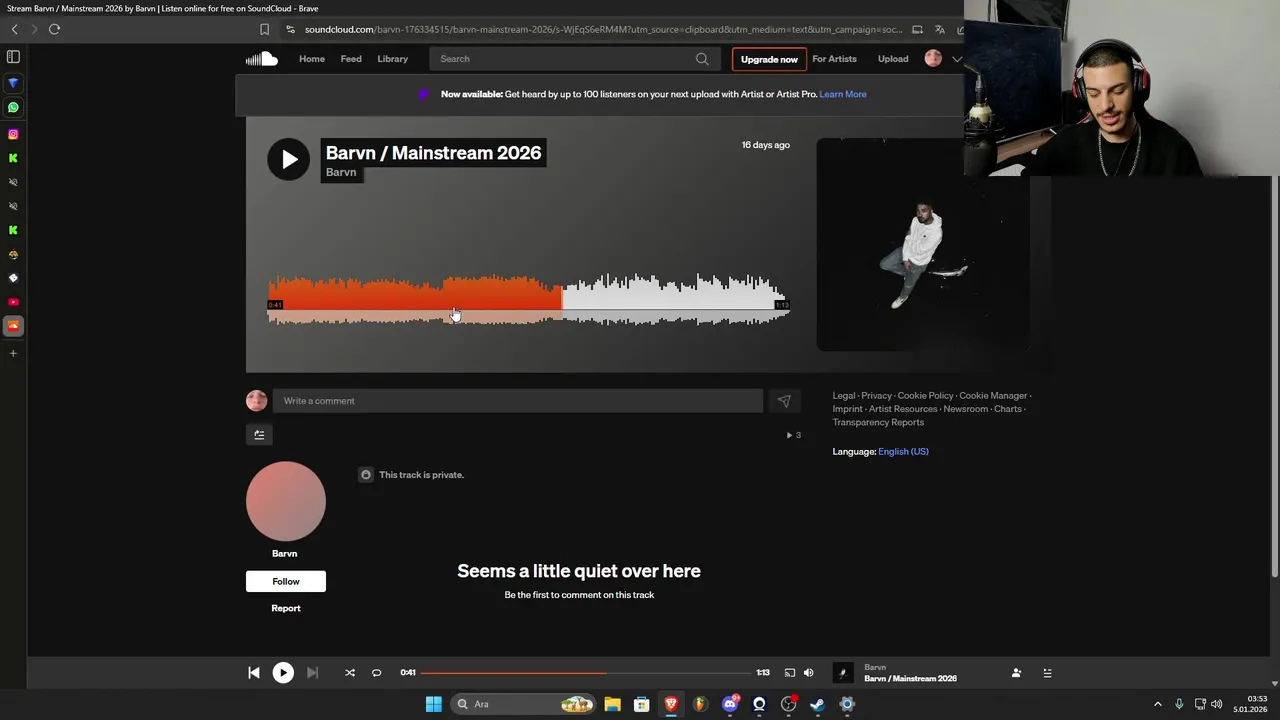Image resolution: width=1280 pixels, height=720 pixels.
Task: Click the SoundCloud logo icon
Action: 262,59
